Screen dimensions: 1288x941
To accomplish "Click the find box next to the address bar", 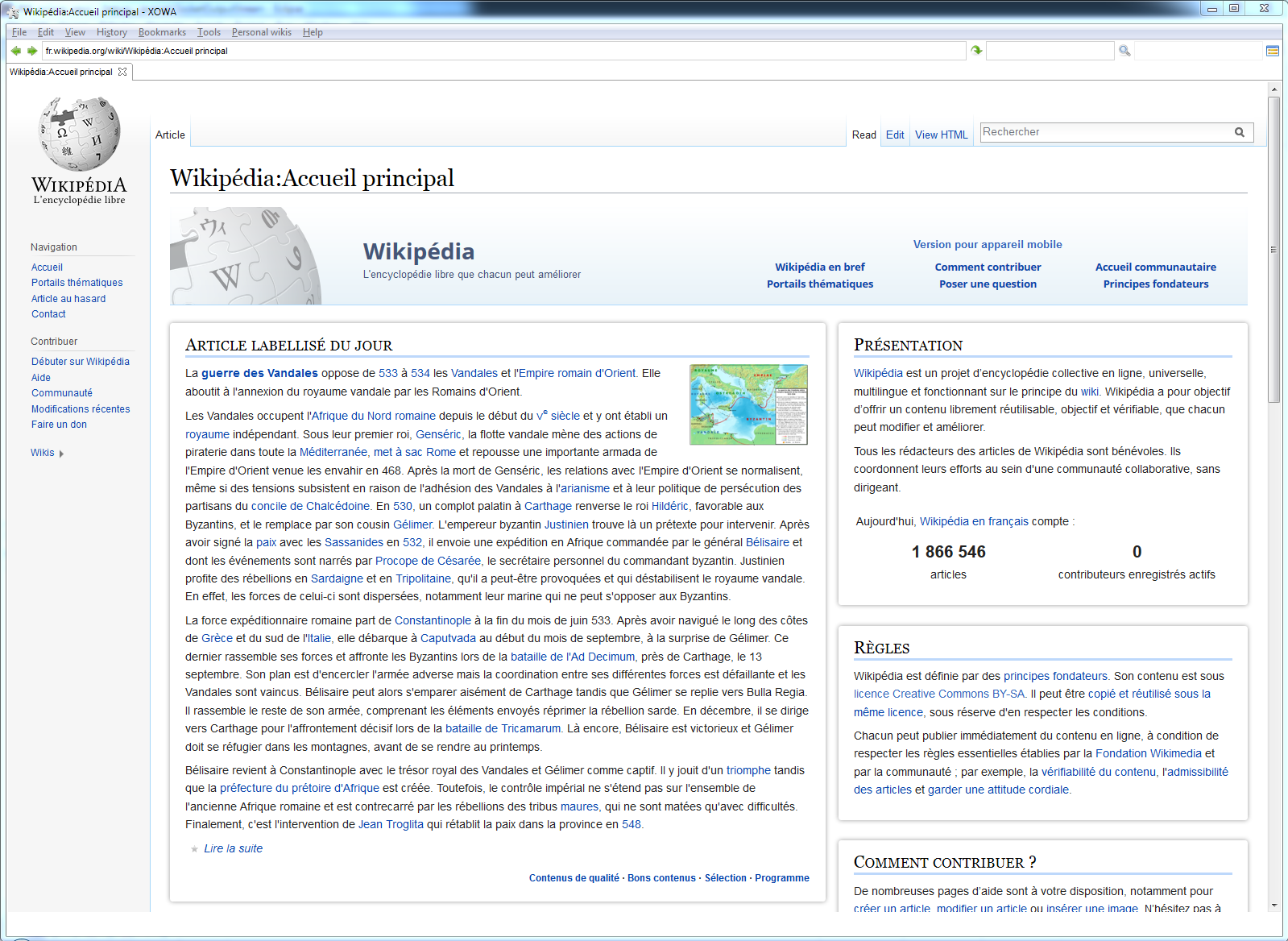I will 1050,51.
